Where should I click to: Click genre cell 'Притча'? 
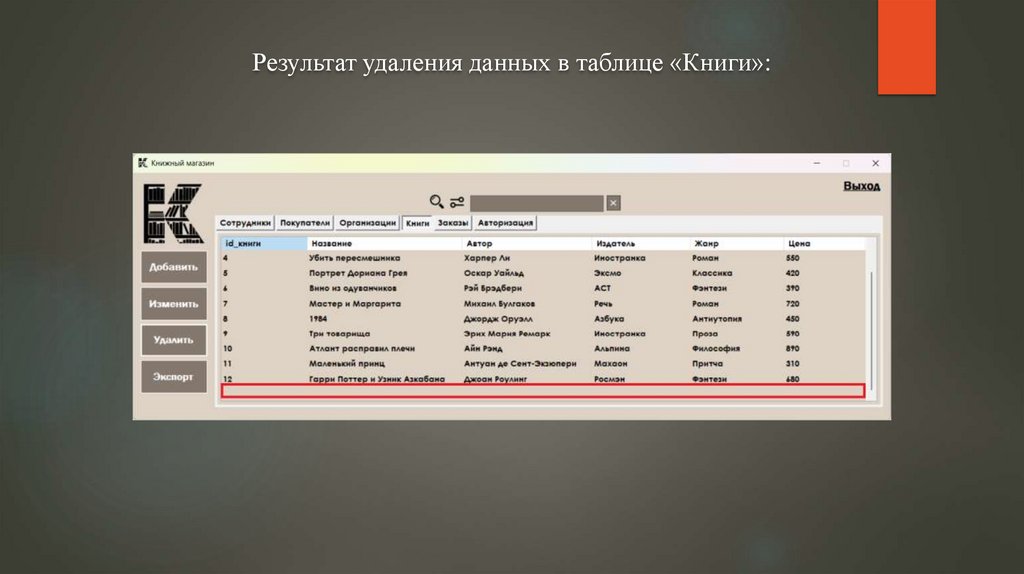(707, 364)
